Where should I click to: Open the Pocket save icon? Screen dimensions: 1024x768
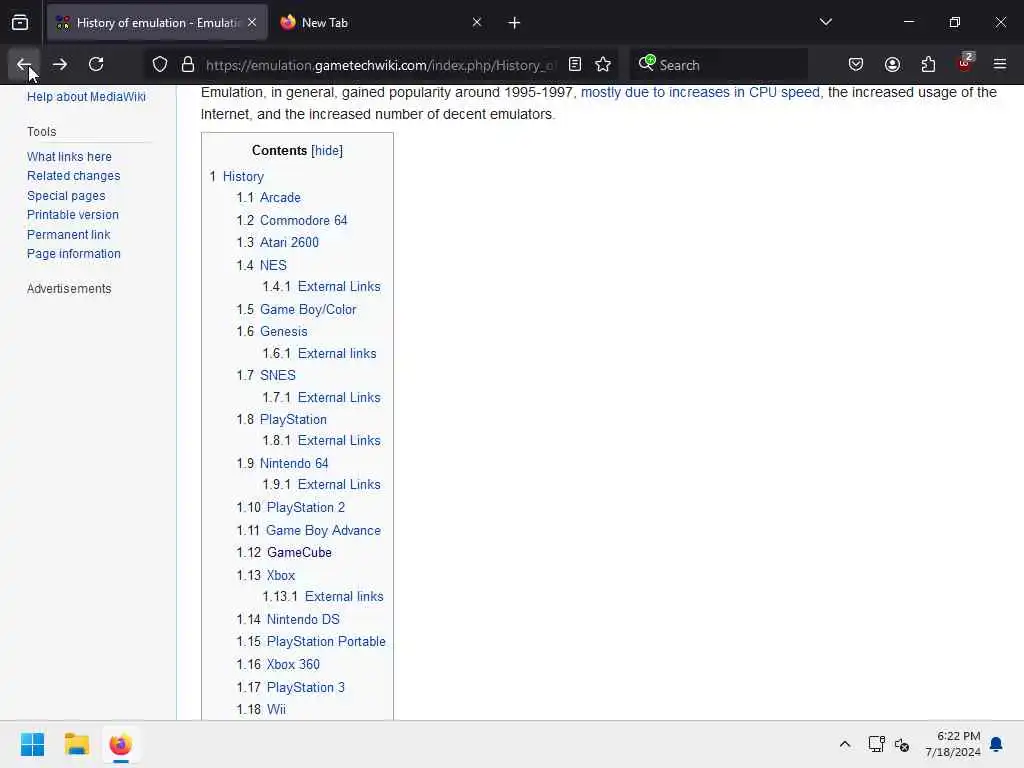point(856,65)
